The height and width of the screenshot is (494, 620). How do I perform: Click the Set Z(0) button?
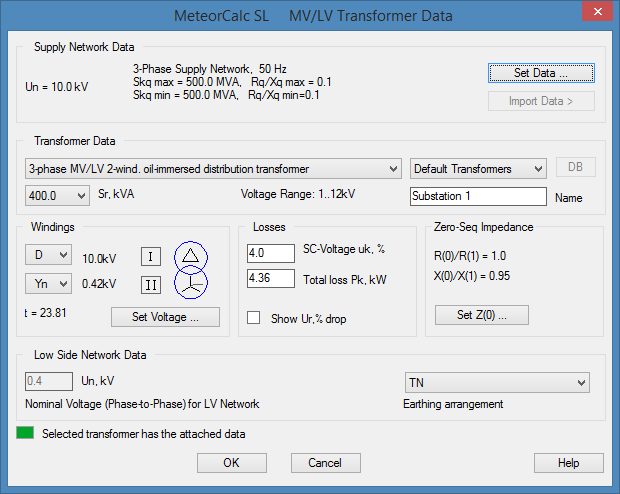[x=482, y=315]
